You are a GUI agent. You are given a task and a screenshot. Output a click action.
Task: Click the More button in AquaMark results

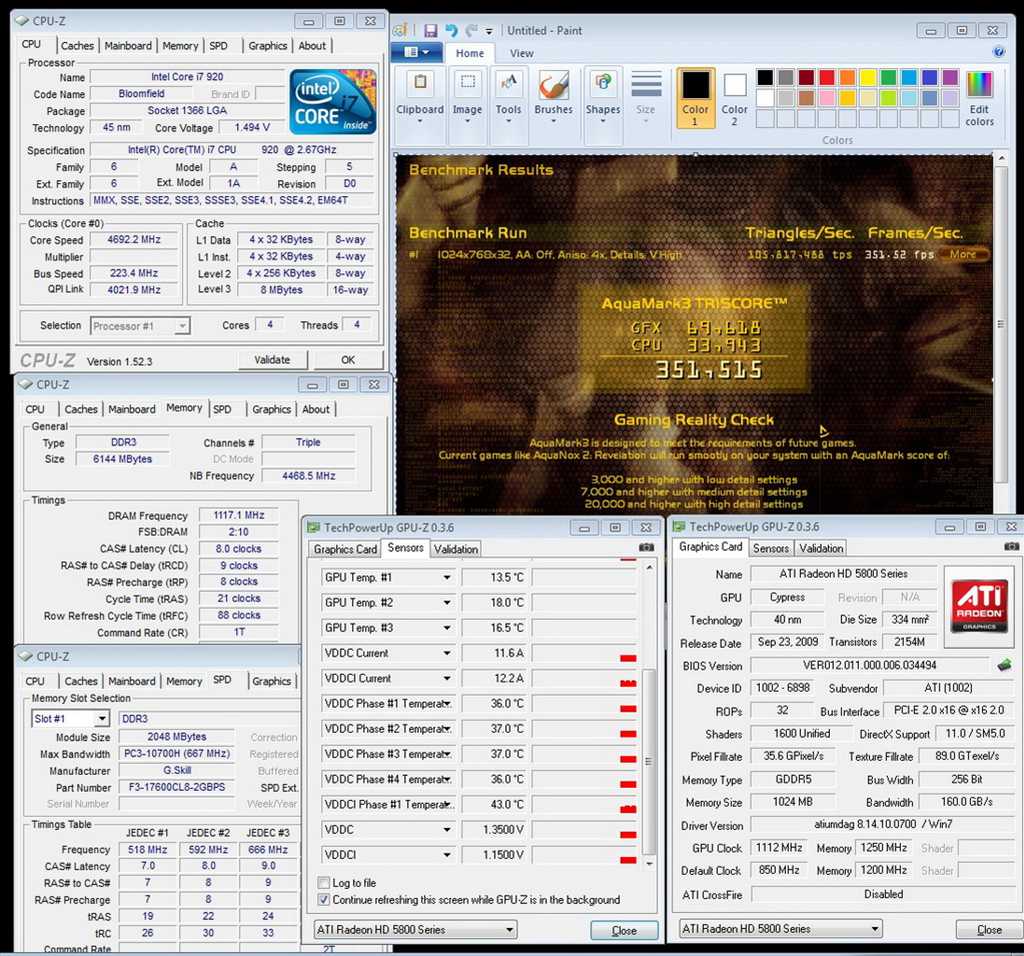(963, 254)
